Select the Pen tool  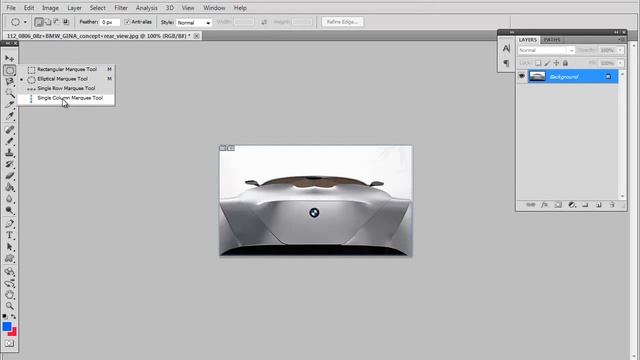(x=9, y=224)
